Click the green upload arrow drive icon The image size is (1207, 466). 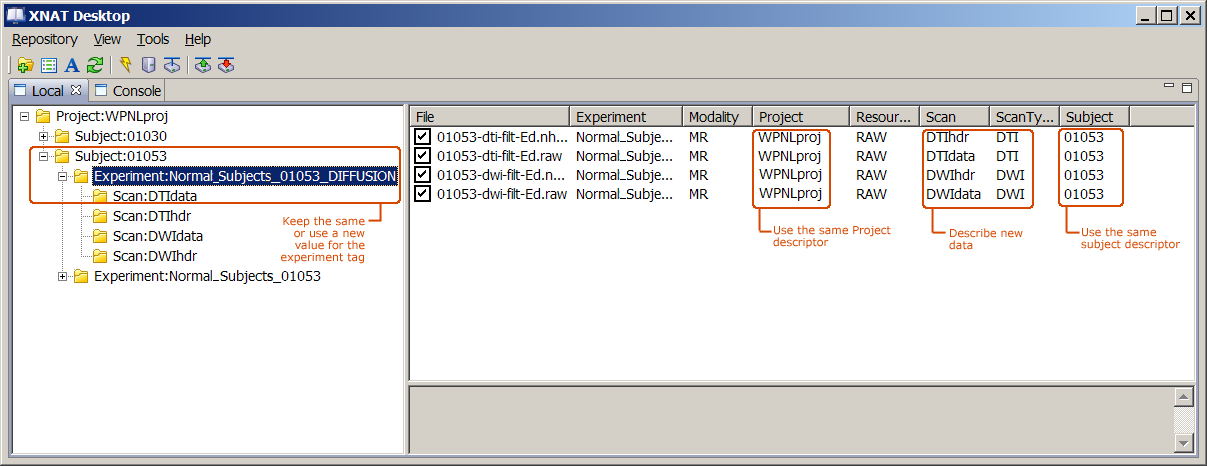[x=203, y=66]
